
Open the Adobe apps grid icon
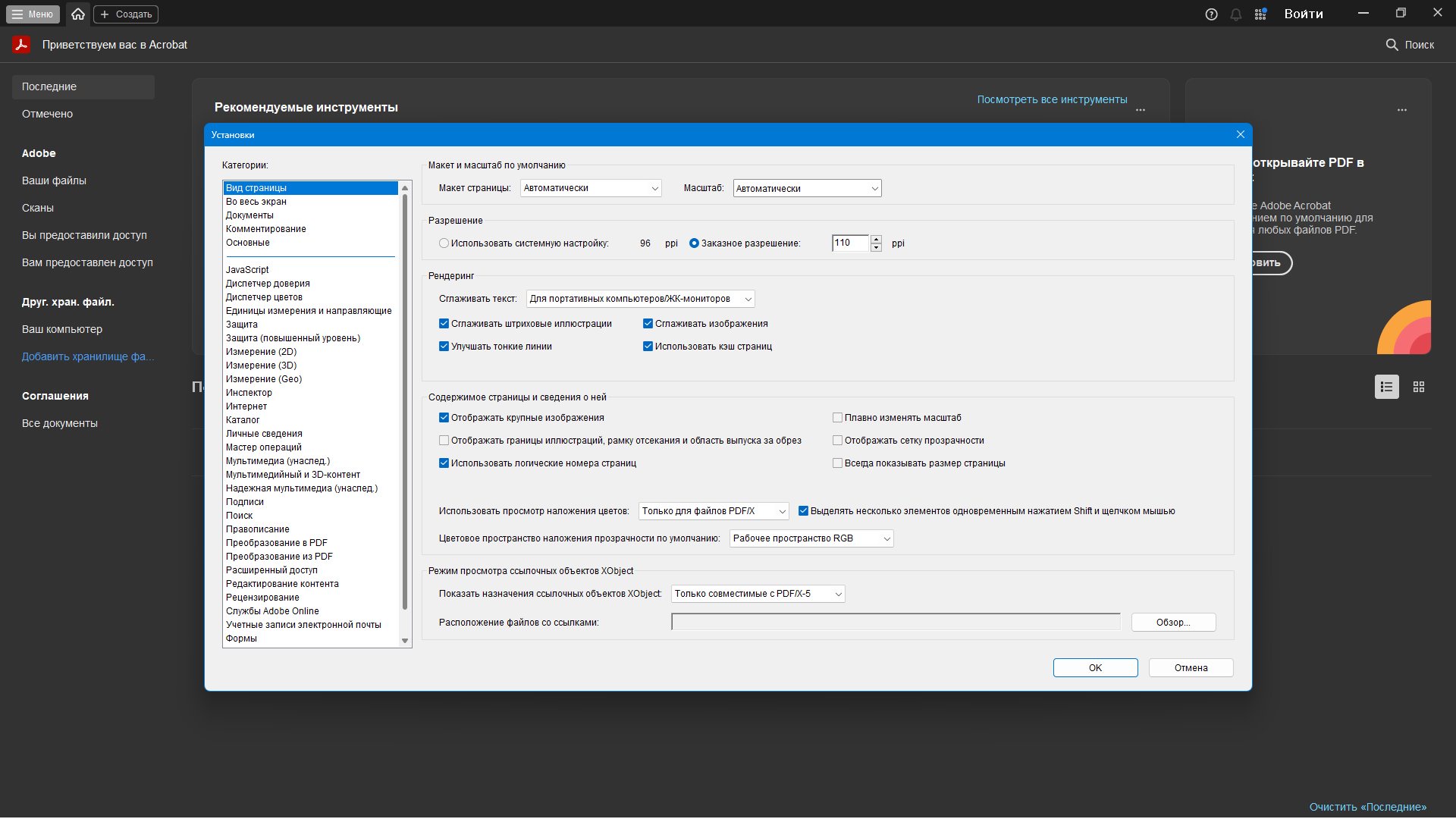click(x=1261, y=14)
